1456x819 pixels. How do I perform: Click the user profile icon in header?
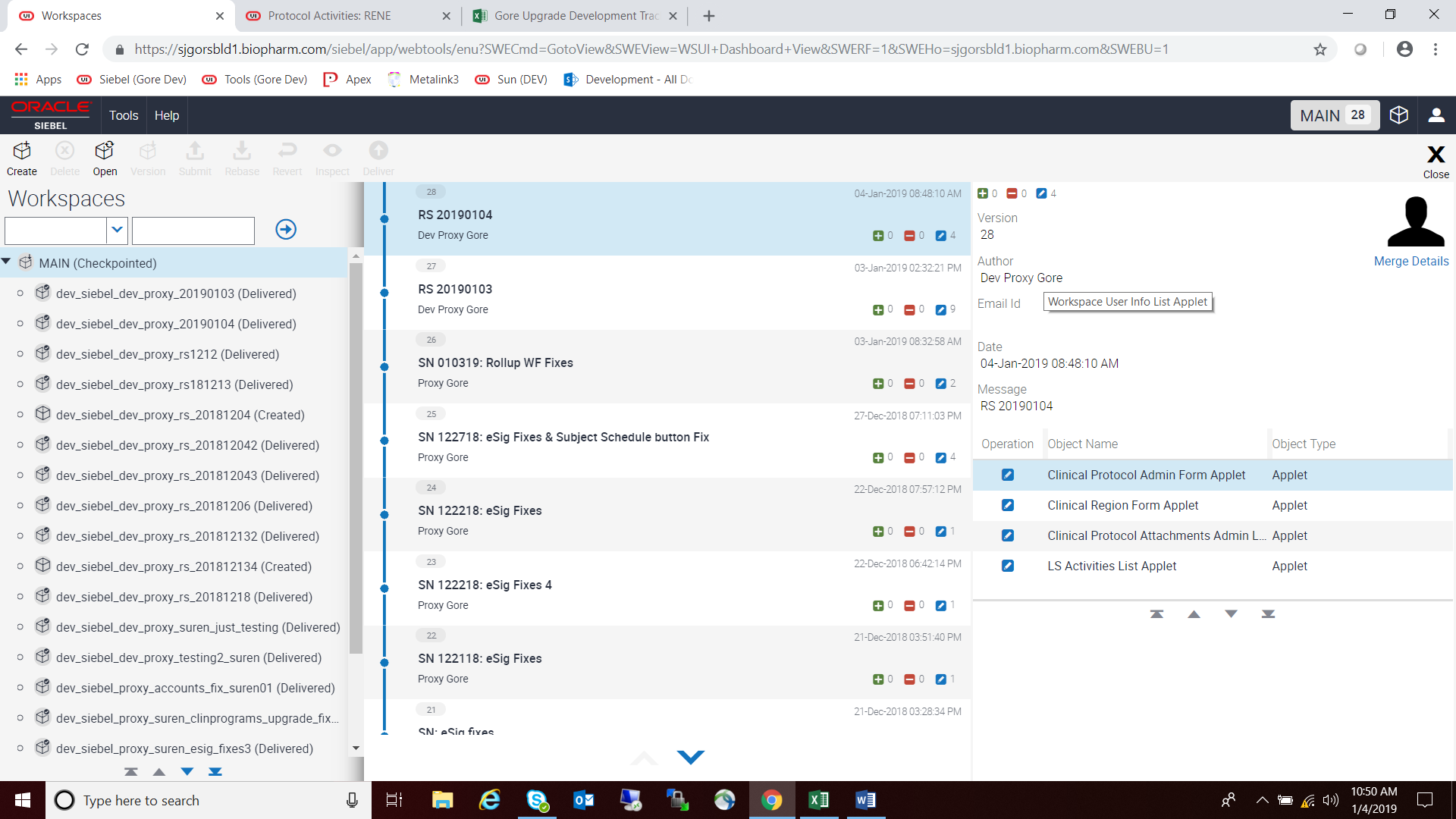click(1436, 115)
